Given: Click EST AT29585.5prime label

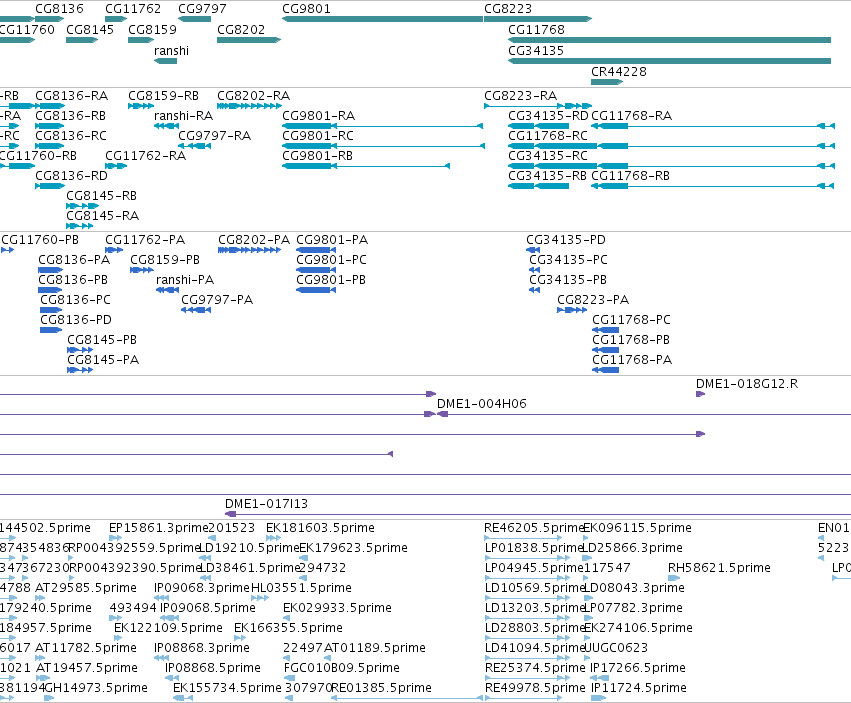Looking at the screenshot, I should 86,588.
